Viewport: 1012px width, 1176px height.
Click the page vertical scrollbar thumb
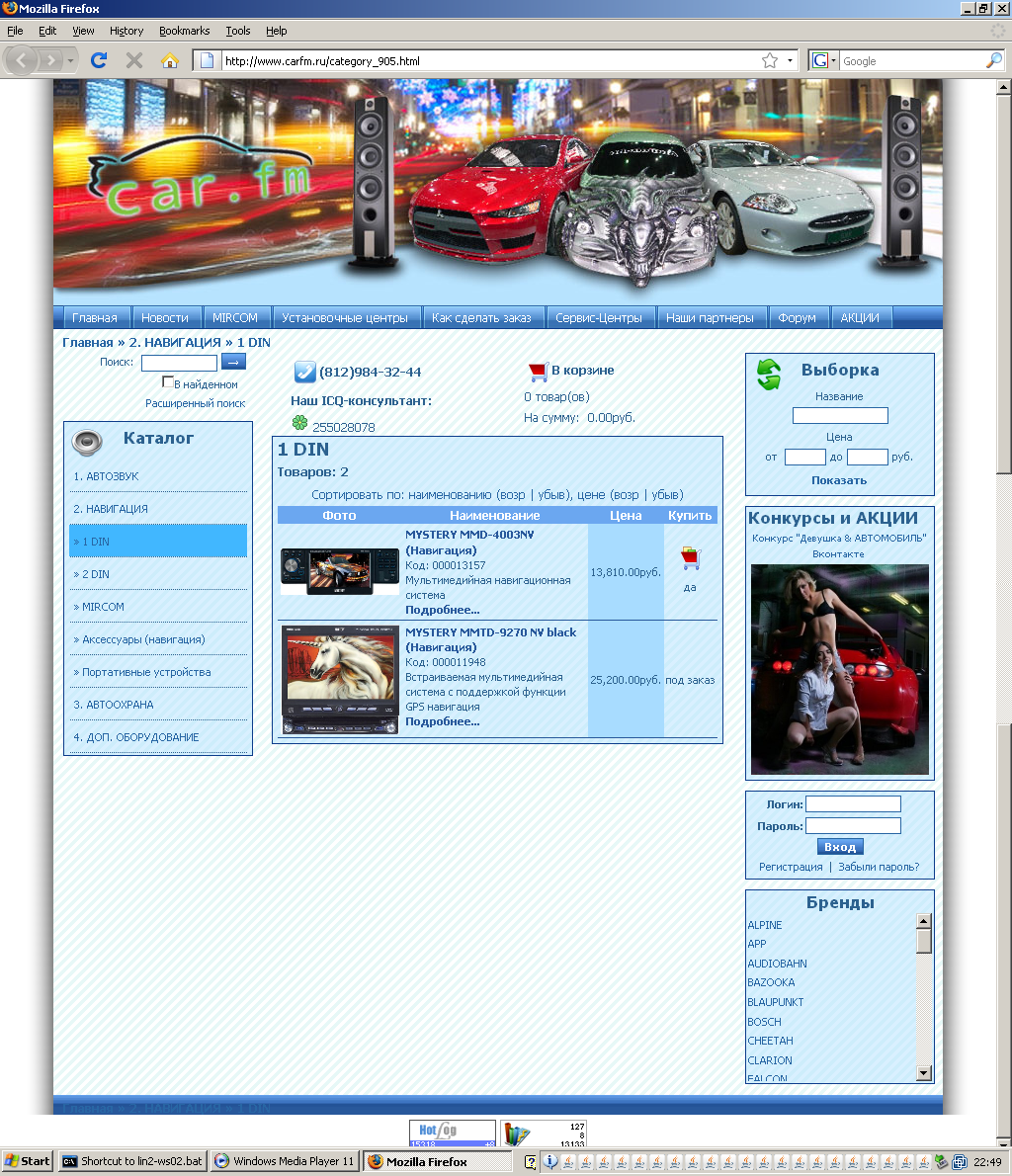pos(1004,284)
